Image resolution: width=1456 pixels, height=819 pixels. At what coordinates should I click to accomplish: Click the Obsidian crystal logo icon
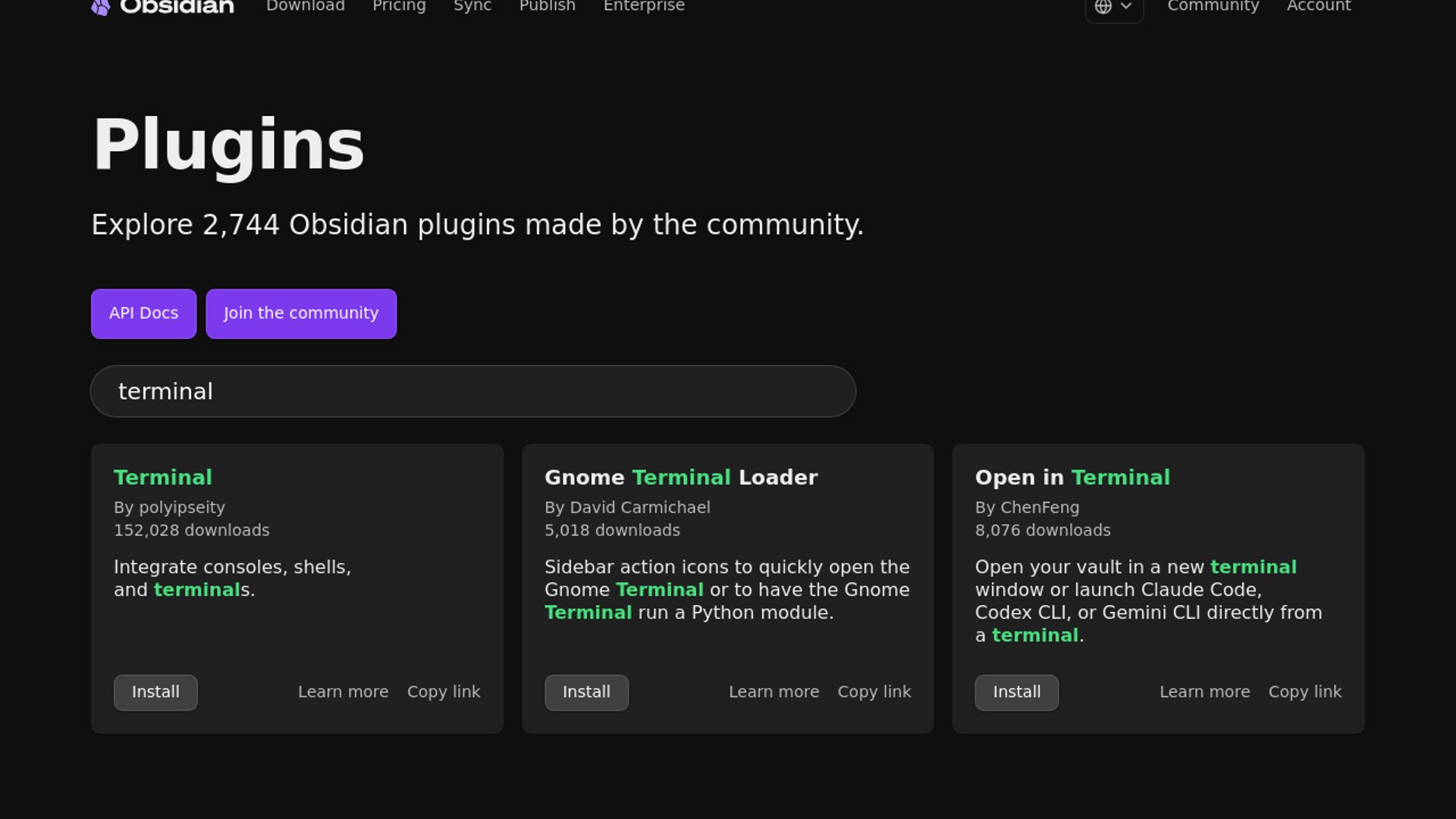click(x=100, y=7)
